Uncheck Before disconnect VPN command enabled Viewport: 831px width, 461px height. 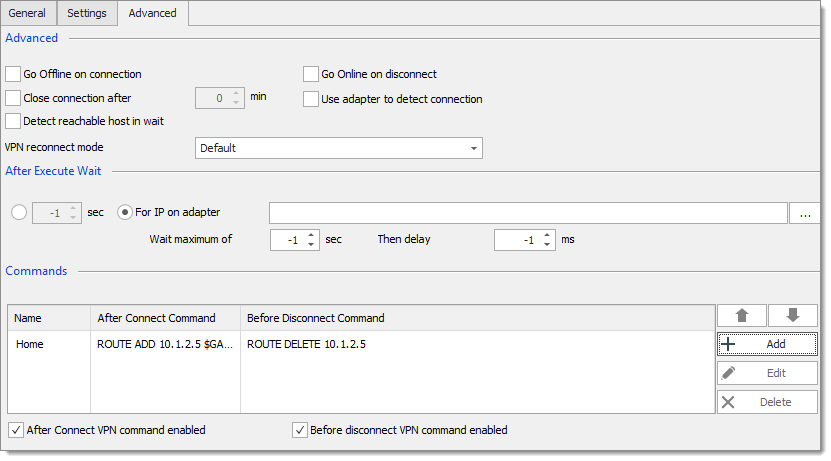300,430
